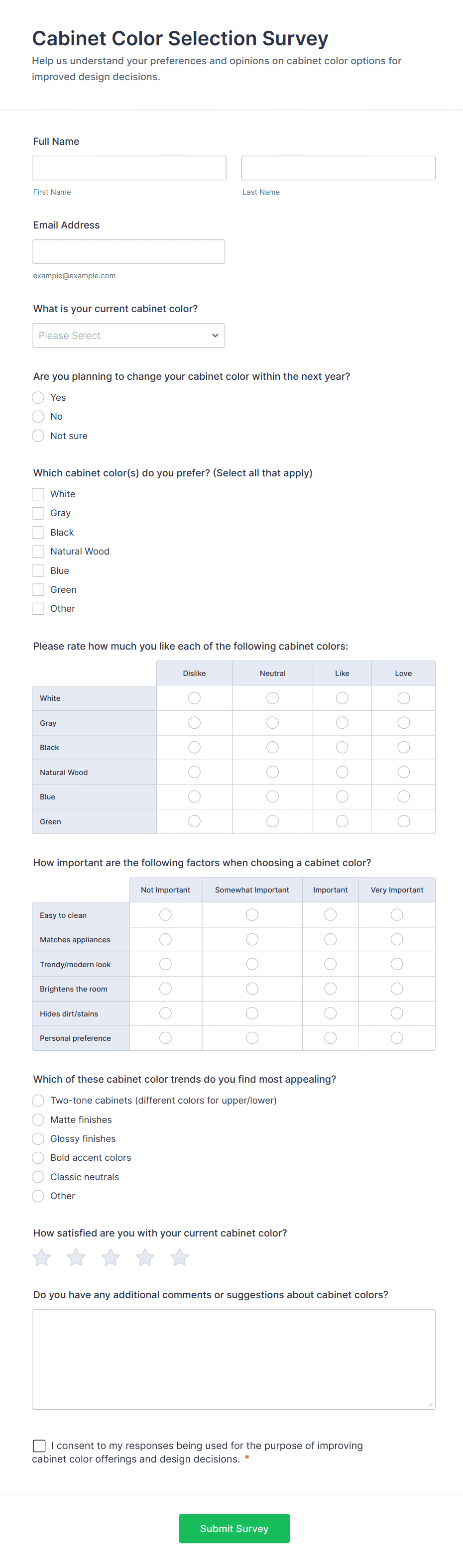Check the White color preference

click(38, 494)
